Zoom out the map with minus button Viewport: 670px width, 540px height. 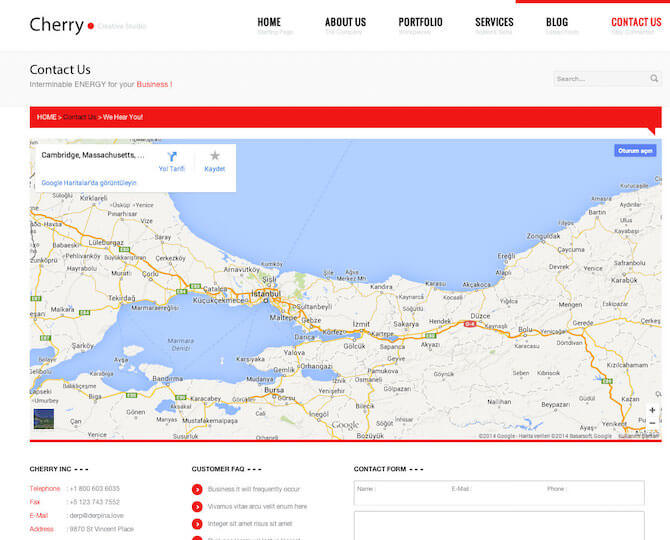[x=652, y=423]
